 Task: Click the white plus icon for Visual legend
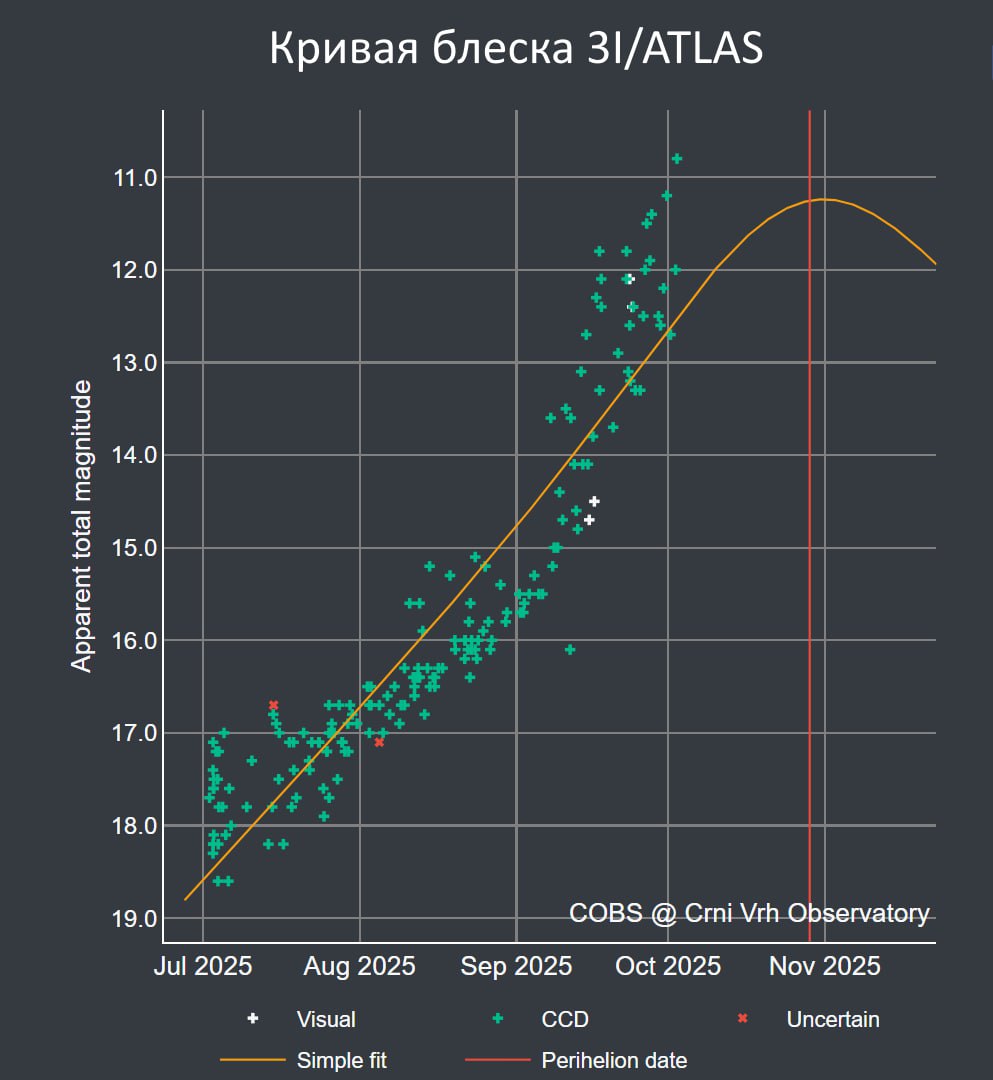pyautogui.click(x=252, y=1019)
